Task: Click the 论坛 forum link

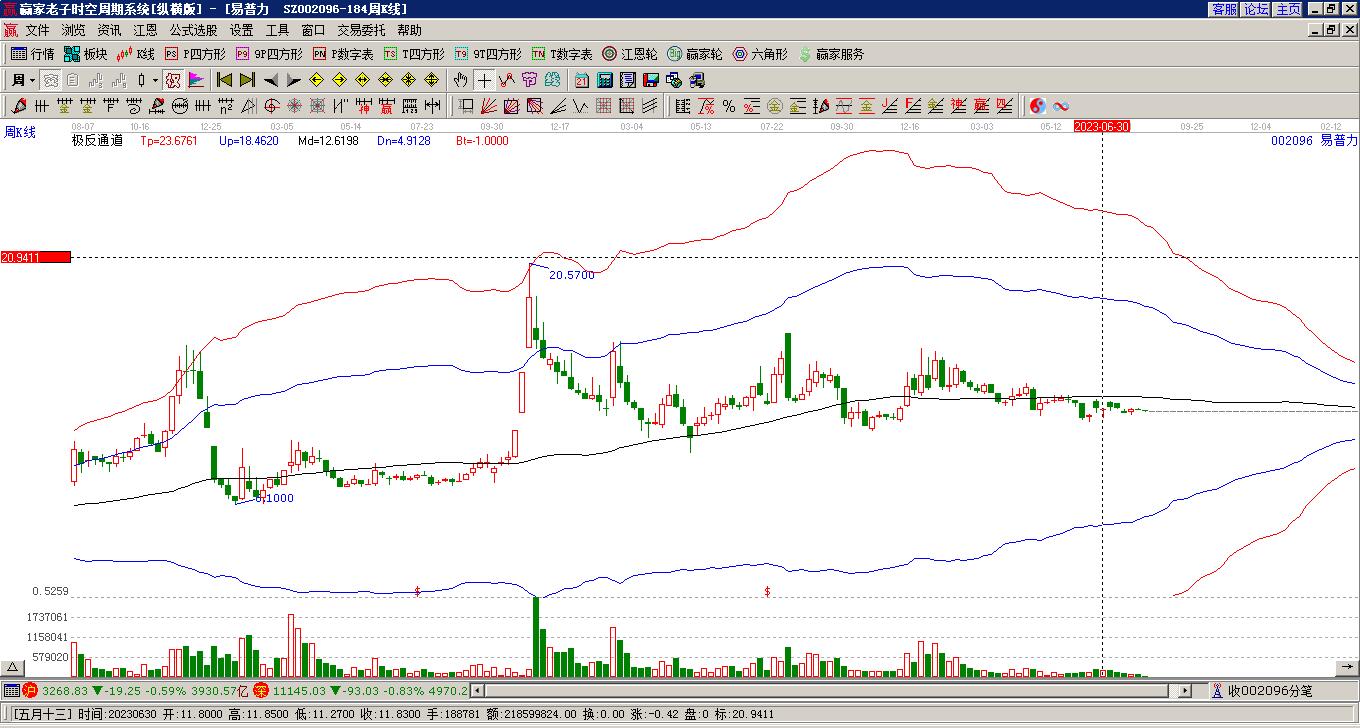Action: (x=1256, y=9)
